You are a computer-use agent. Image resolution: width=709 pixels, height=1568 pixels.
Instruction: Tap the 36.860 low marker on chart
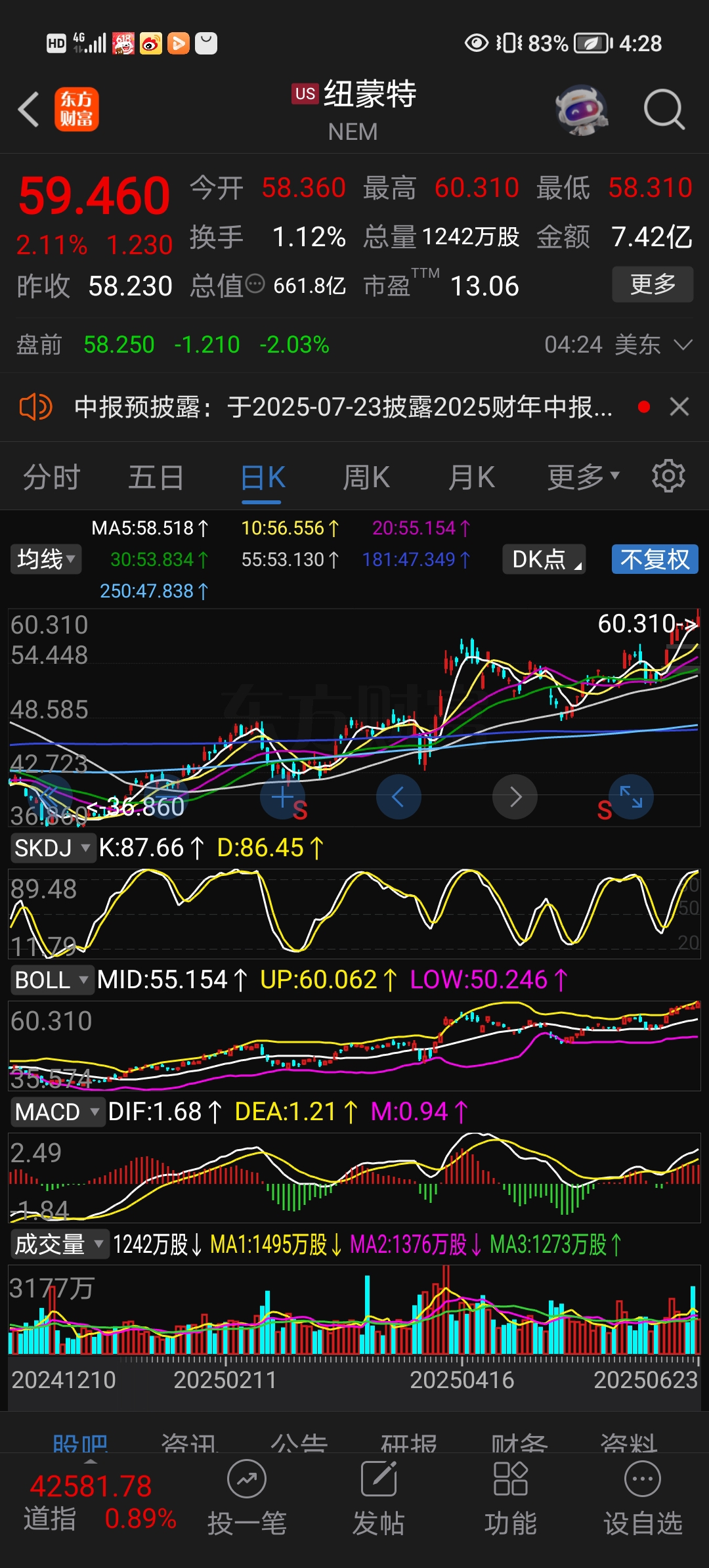point(137,807)
